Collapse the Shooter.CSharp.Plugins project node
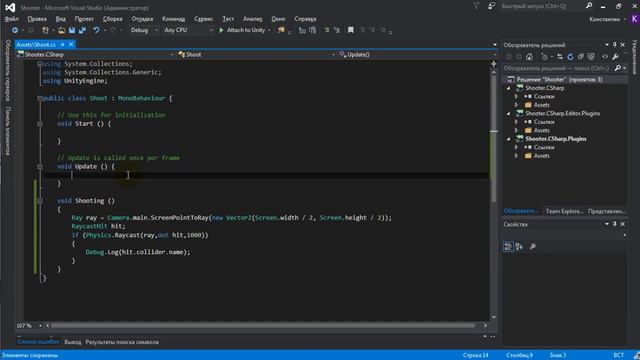Viewport: 640px width, 360px height. point(509,139)
